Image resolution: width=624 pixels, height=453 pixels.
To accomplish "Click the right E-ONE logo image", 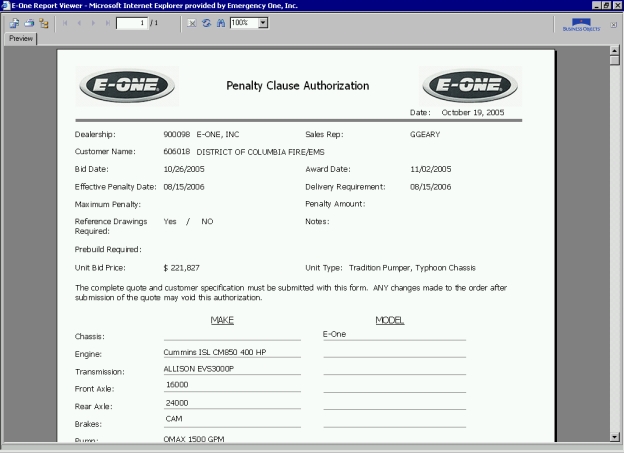I will tap(470, 86).
